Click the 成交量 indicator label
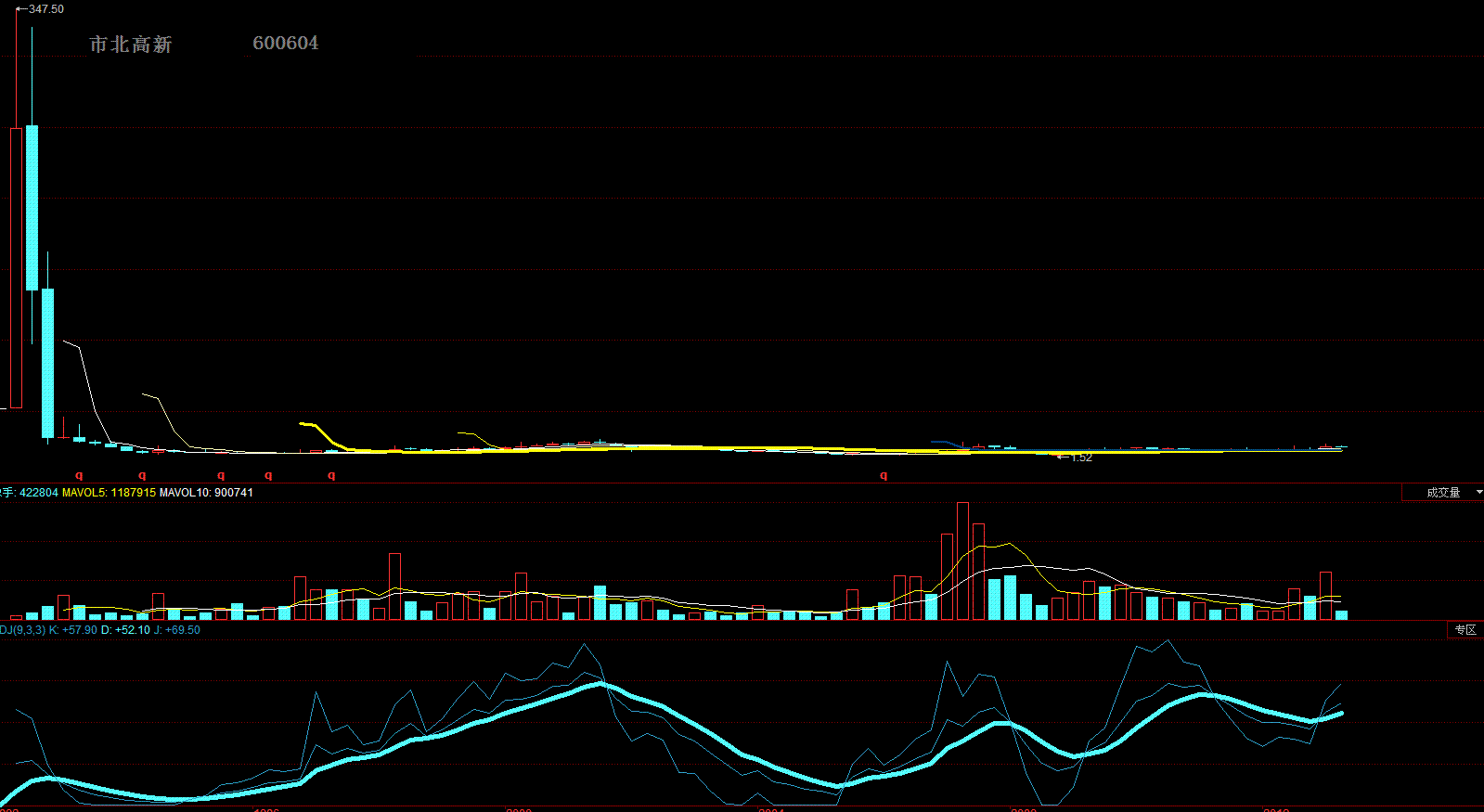This screenshot has width=1484, height=812. coord(1443,493)
